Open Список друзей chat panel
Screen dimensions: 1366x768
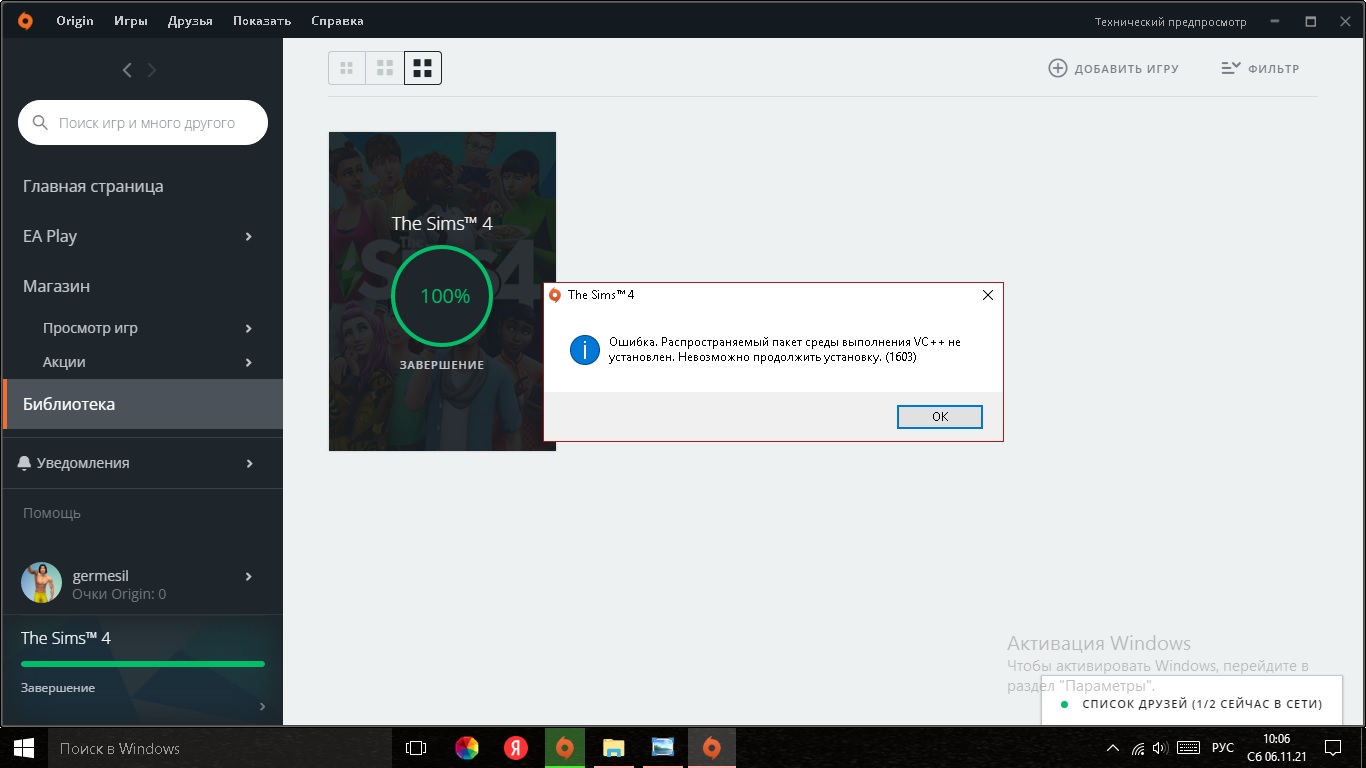pos(1192,704)
